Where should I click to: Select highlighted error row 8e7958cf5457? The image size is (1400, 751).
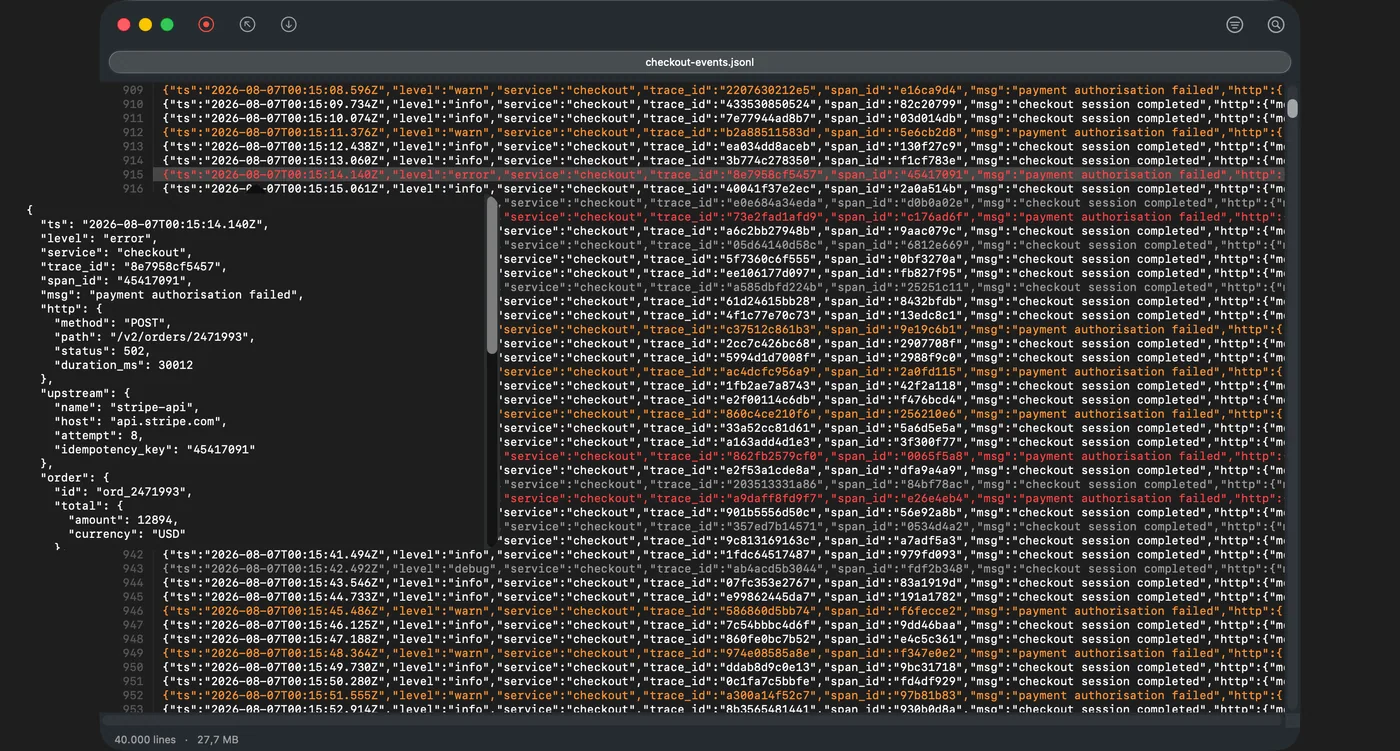tap(721, 174)
